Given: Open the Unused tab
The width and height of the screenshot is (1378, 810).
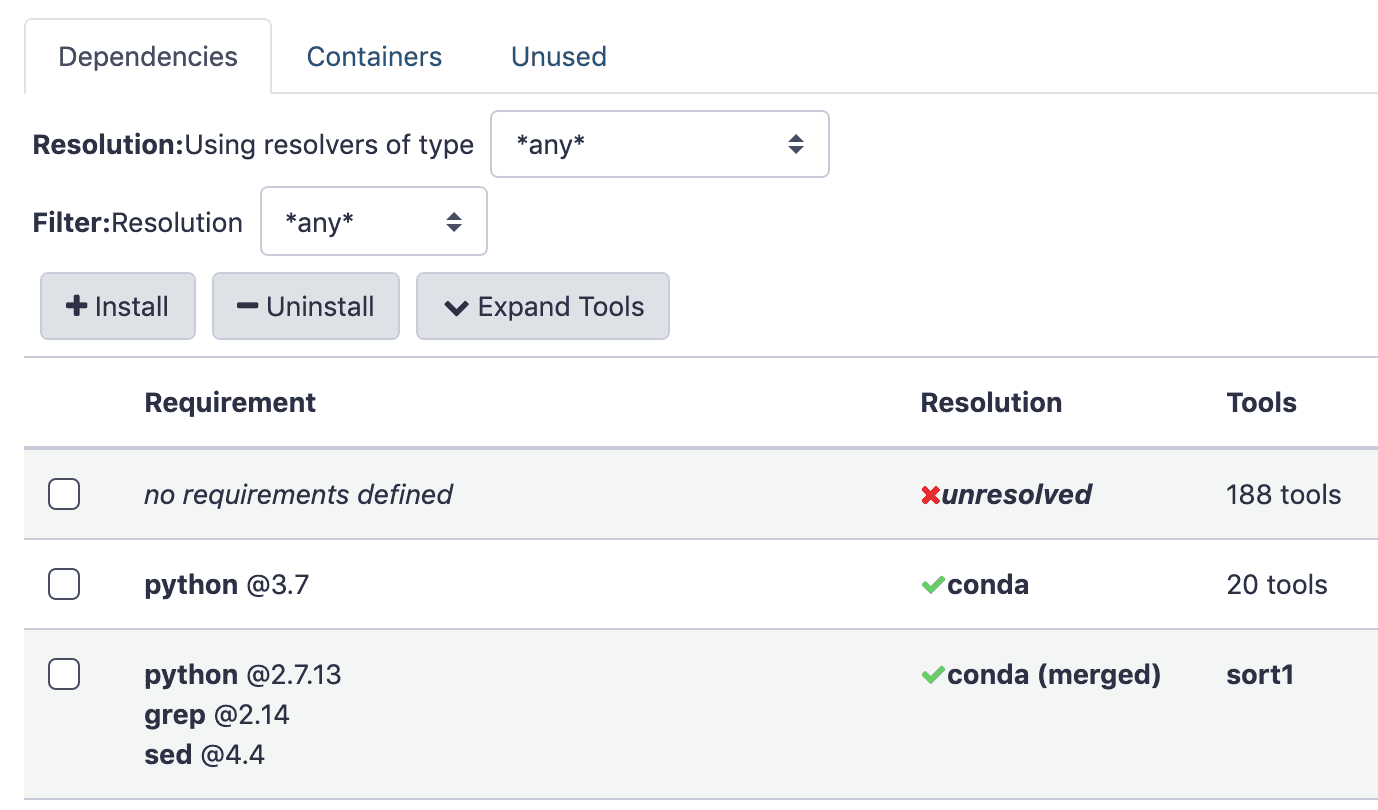Looking at the screenshot, I should click(x=558, y=56).
